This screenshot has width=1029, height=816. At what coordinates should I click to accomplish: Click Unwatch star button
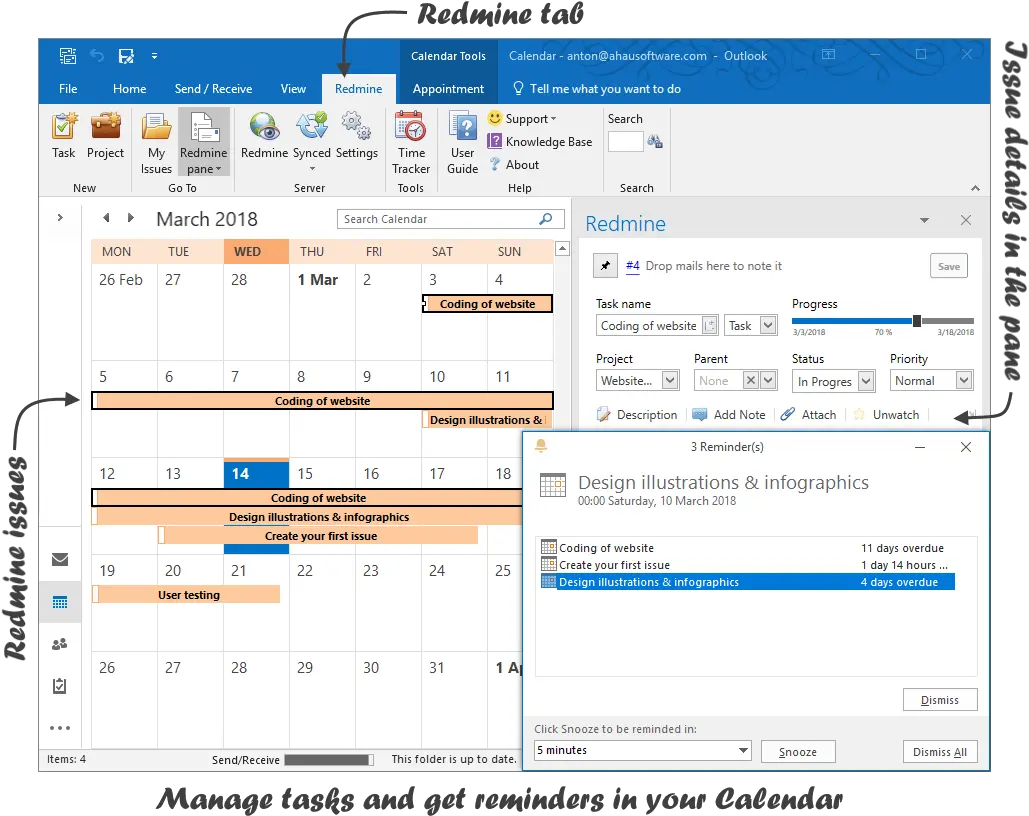pos(886,415)
